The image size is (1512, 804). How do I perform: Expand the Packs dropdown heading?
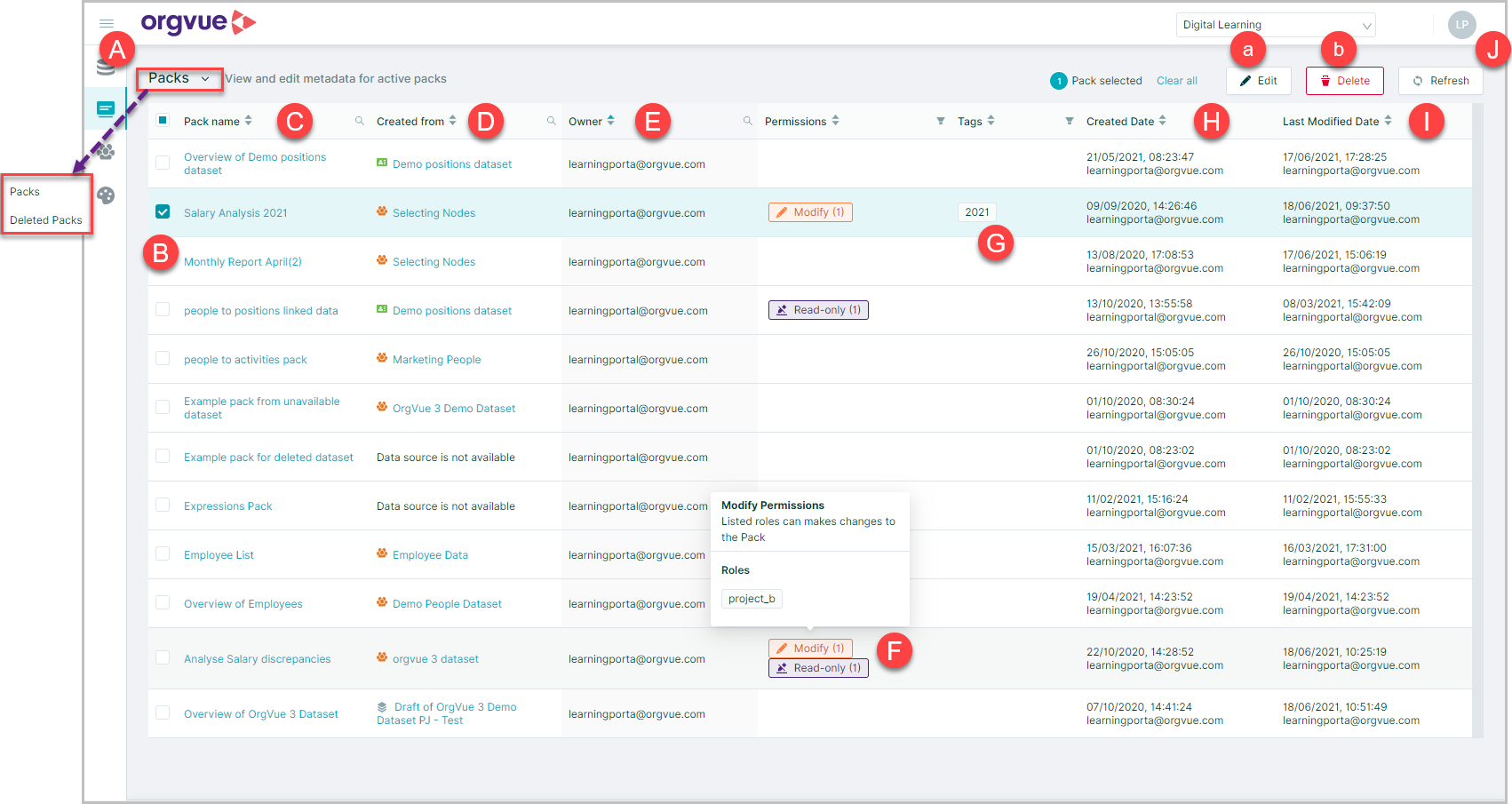pyautogui.click(x=179, y=78)
